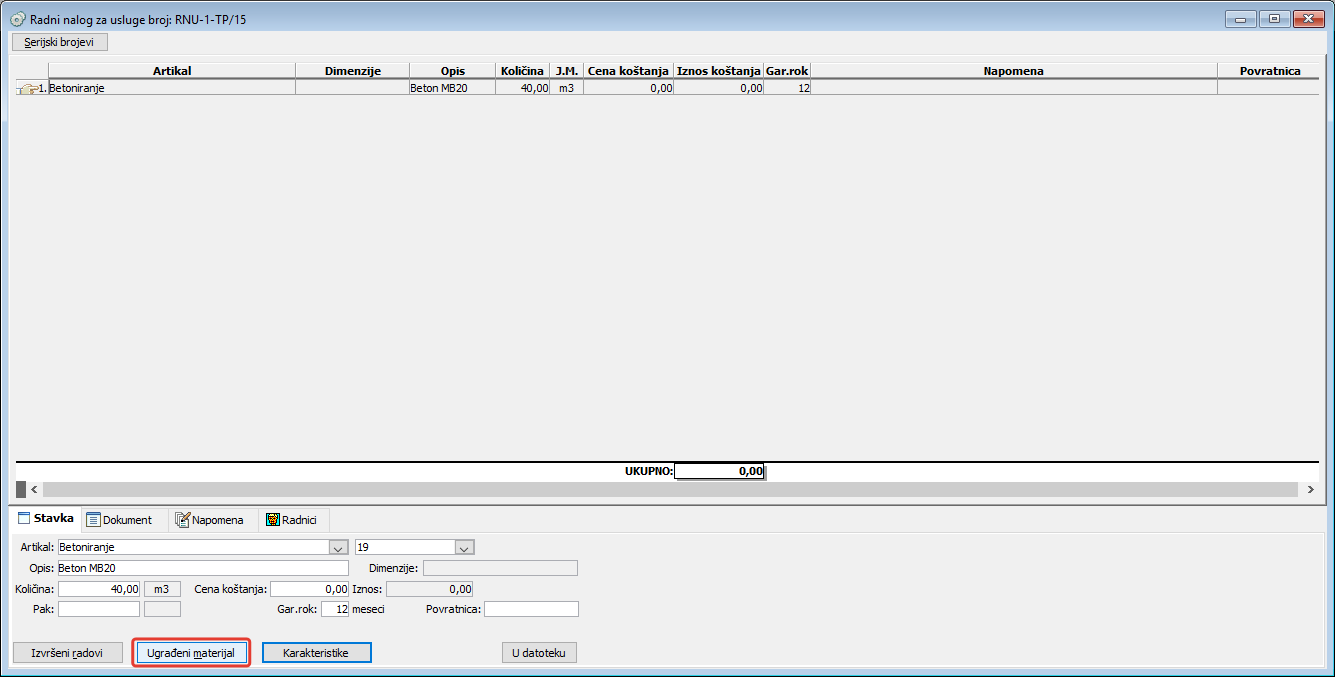Click the Gar.rok cell showing 12
Screen dimensions: 1335x677
787,88
